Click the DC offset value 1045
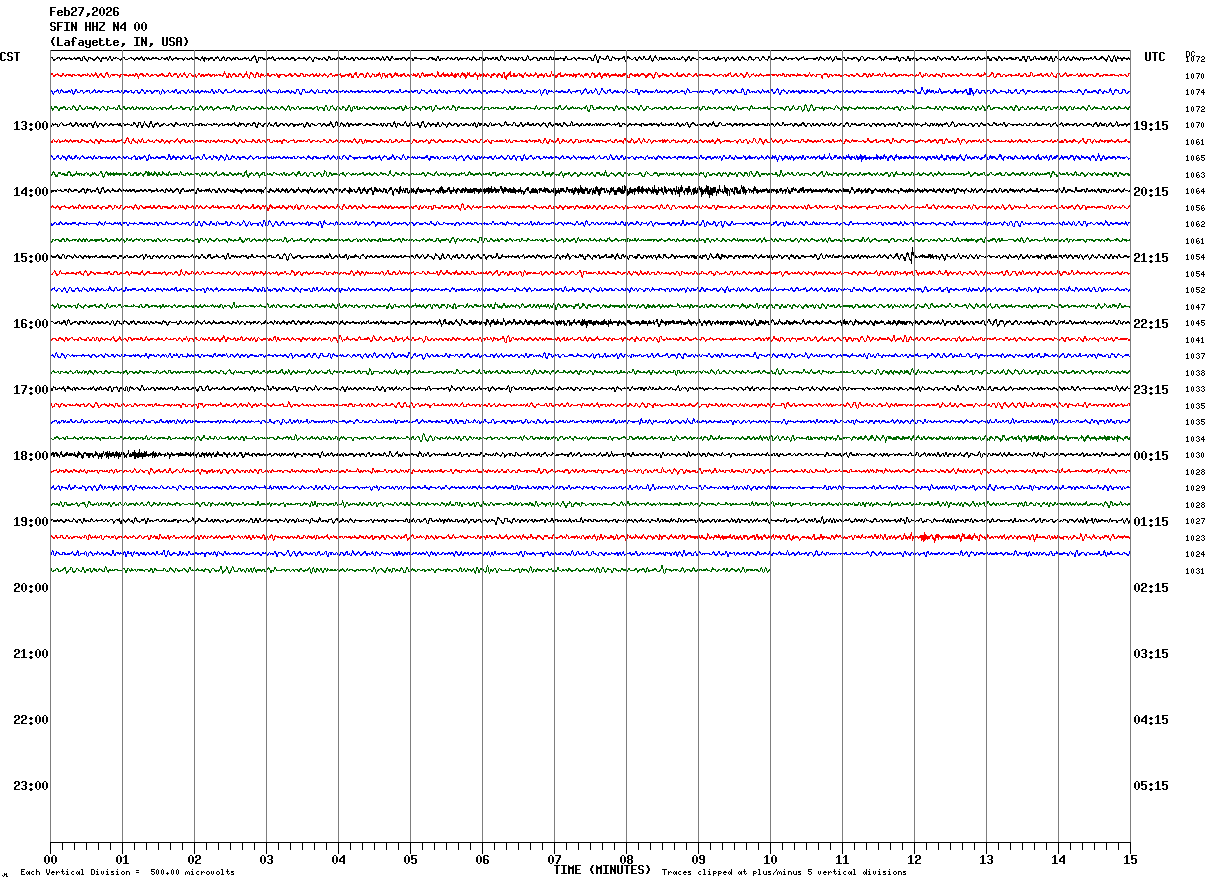1210x886 pixels. coord(1195,324)
